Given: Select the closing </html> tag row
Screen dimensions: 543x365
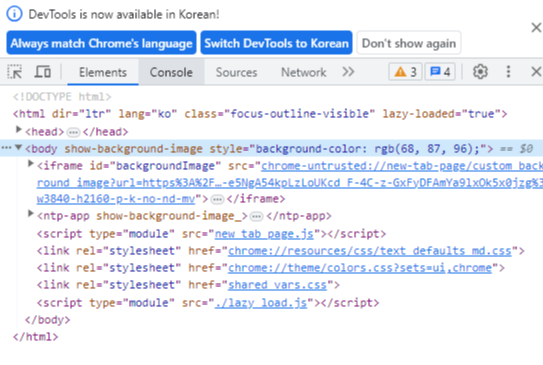Looking at the screenshot, I should [35, 337].
